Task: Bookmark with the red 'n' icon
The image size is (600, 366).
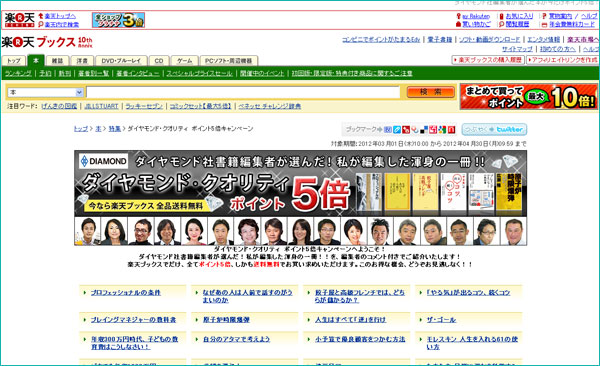Action: 452,130
